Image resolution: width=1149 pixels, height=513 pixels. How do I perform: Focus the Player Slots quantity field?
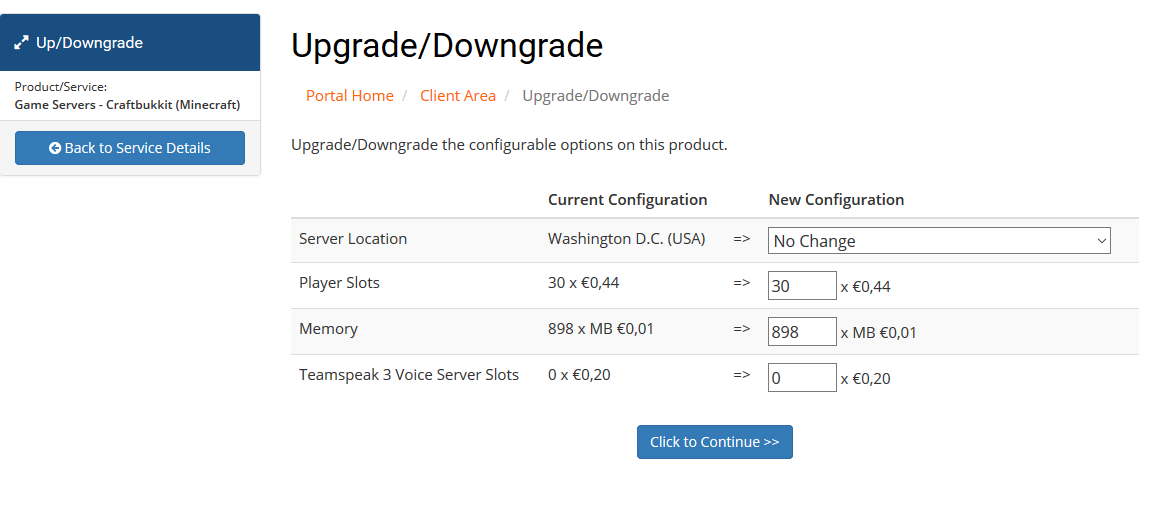coord(802,286)
